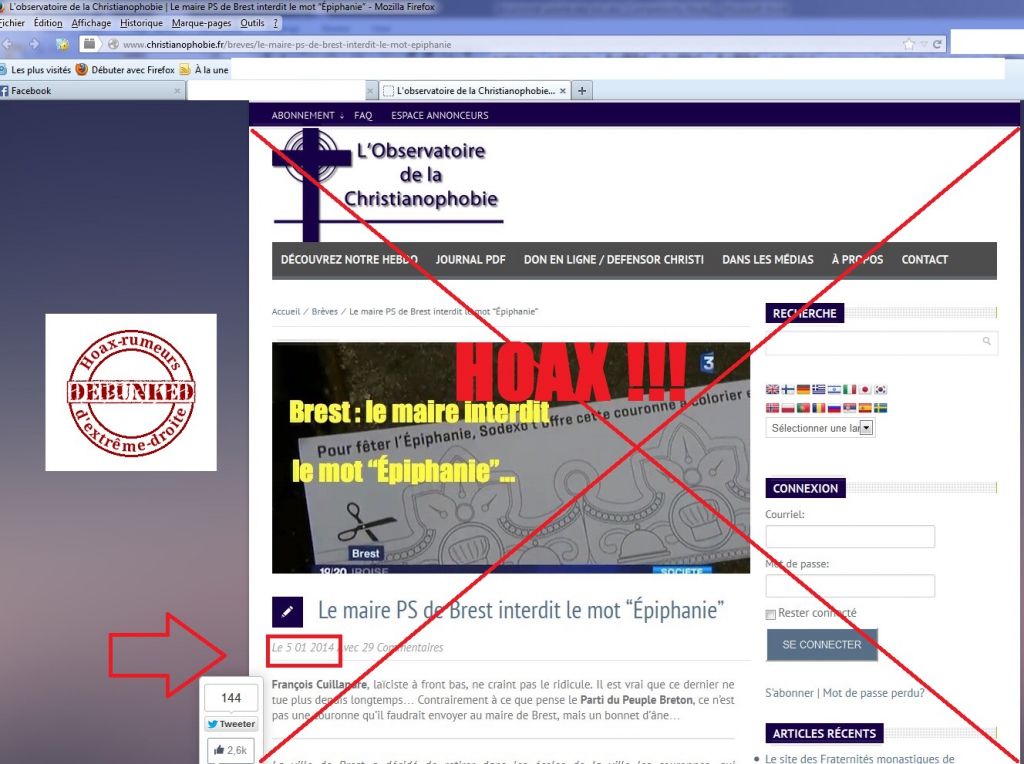Open the Affichage menu
Viewport: 1024px width, 764px height.
[x=91, y=23]
